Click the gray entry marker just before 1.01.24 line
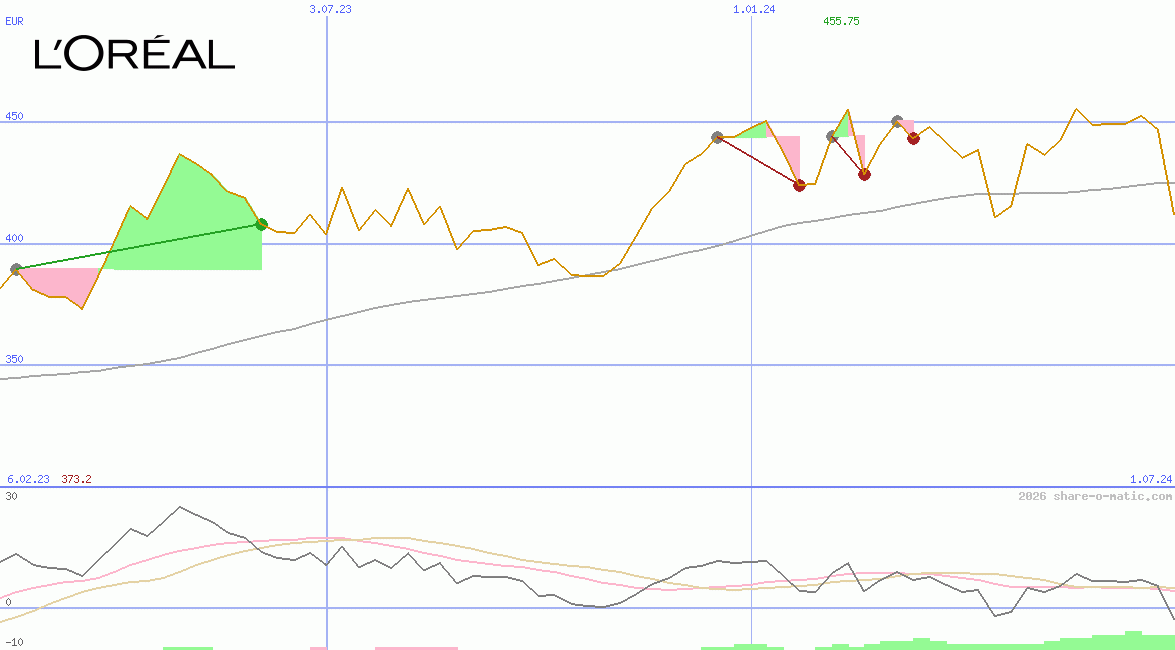1175x650 pixels. click(717, 137)
